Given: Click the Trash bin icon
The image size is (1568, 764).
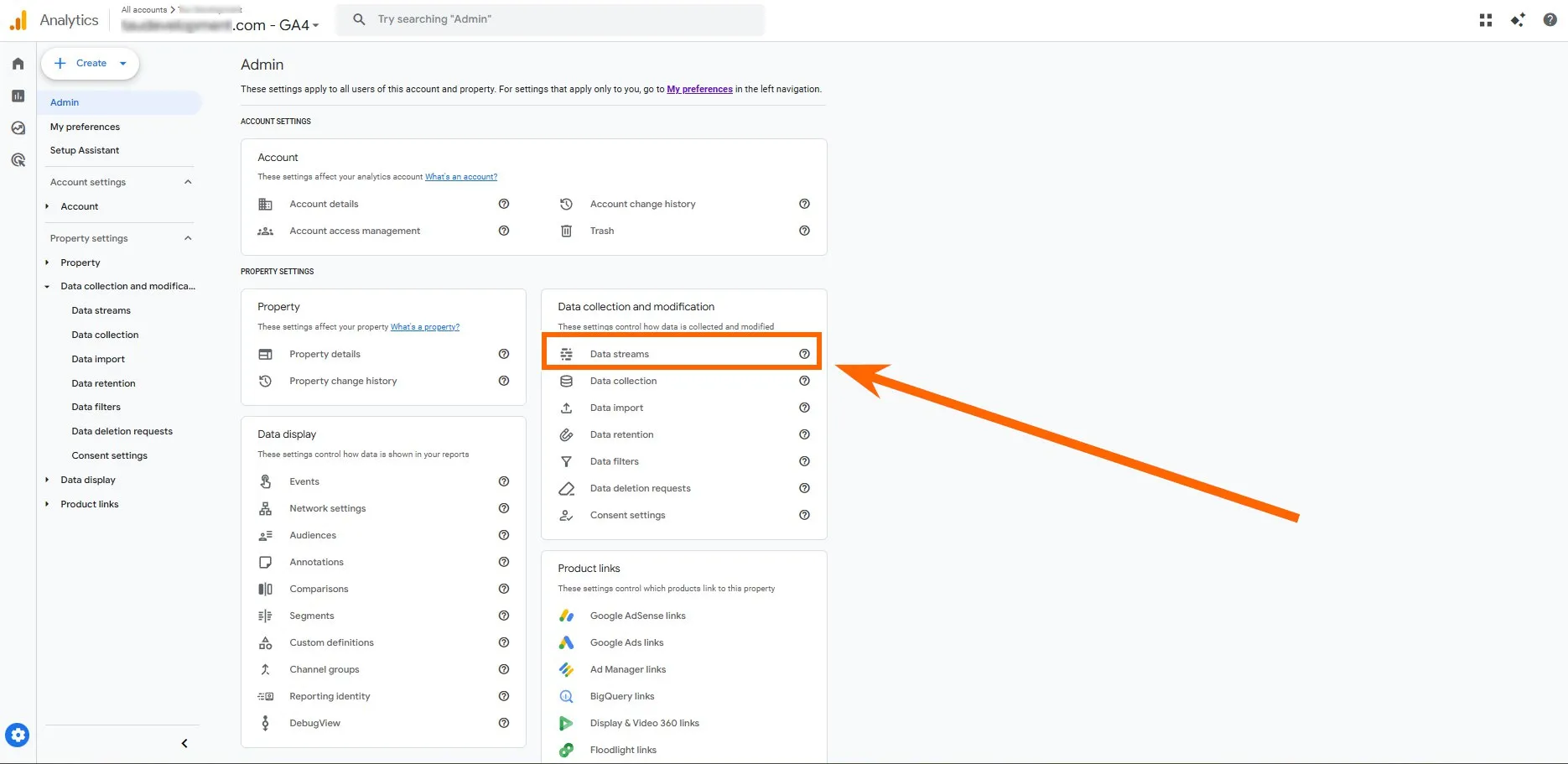Looking at the screenshot, I should pyautogui.click(x=567, y=231).
